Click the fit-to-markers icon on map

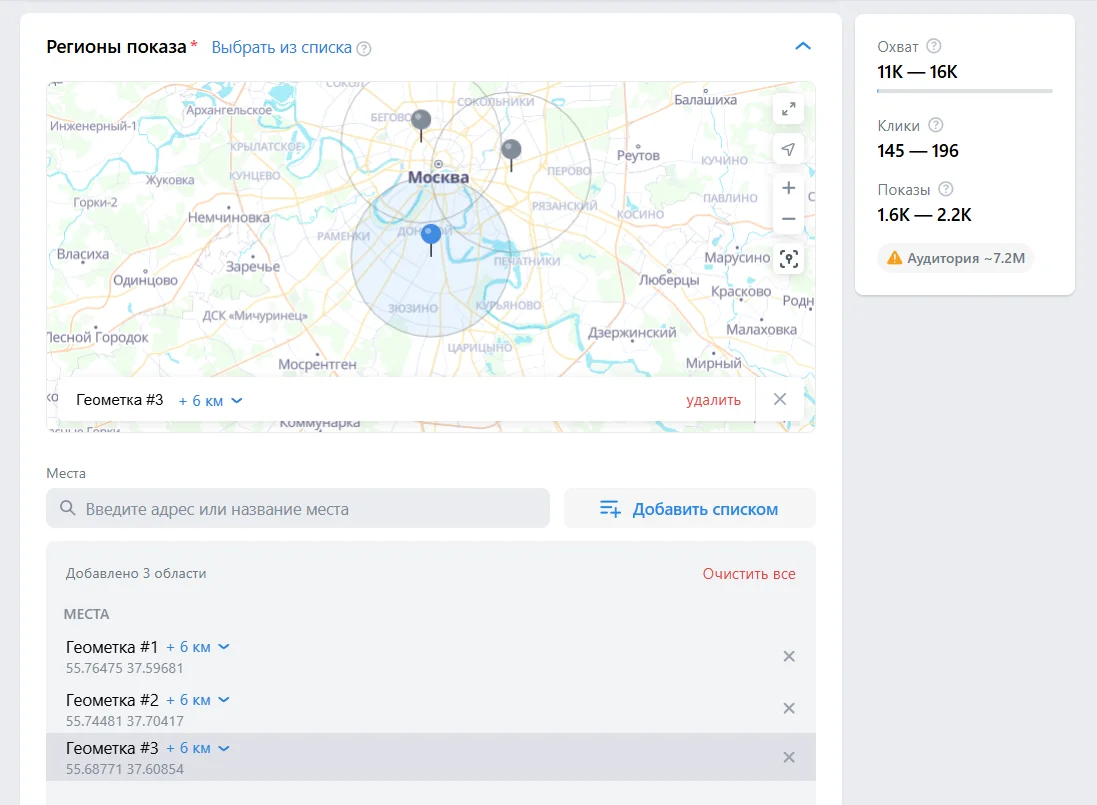pyautogui.click(x=788, y=259)
